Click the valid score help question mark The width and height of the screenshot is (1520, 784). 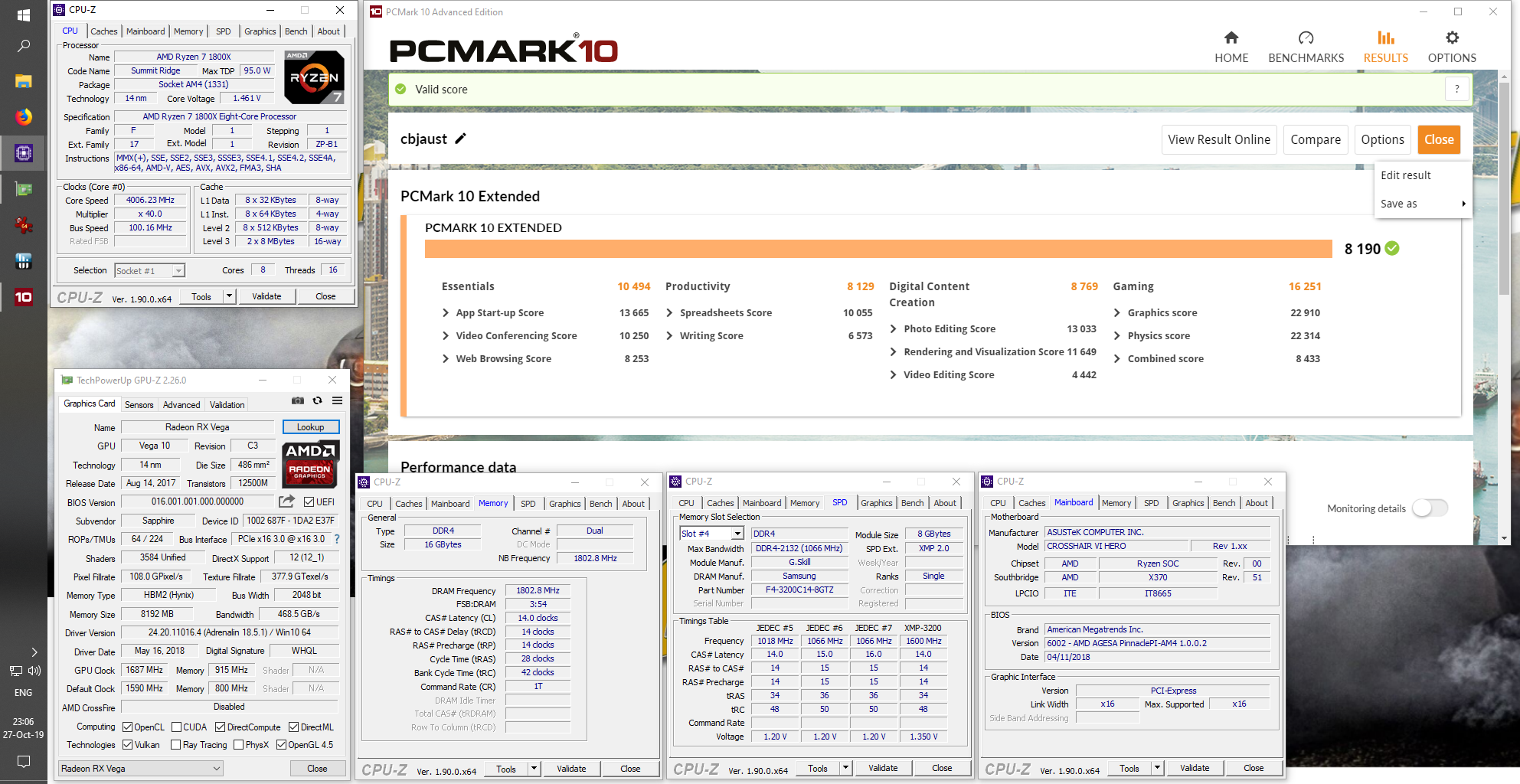(x=1456, y=89)
